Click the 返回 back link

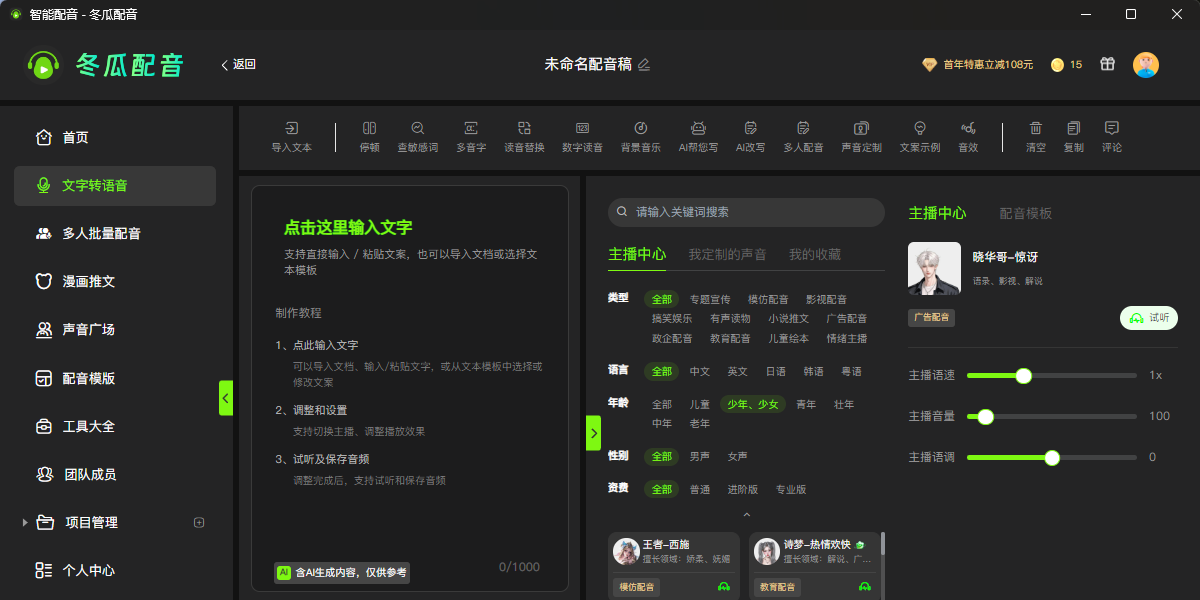(238, 64)
